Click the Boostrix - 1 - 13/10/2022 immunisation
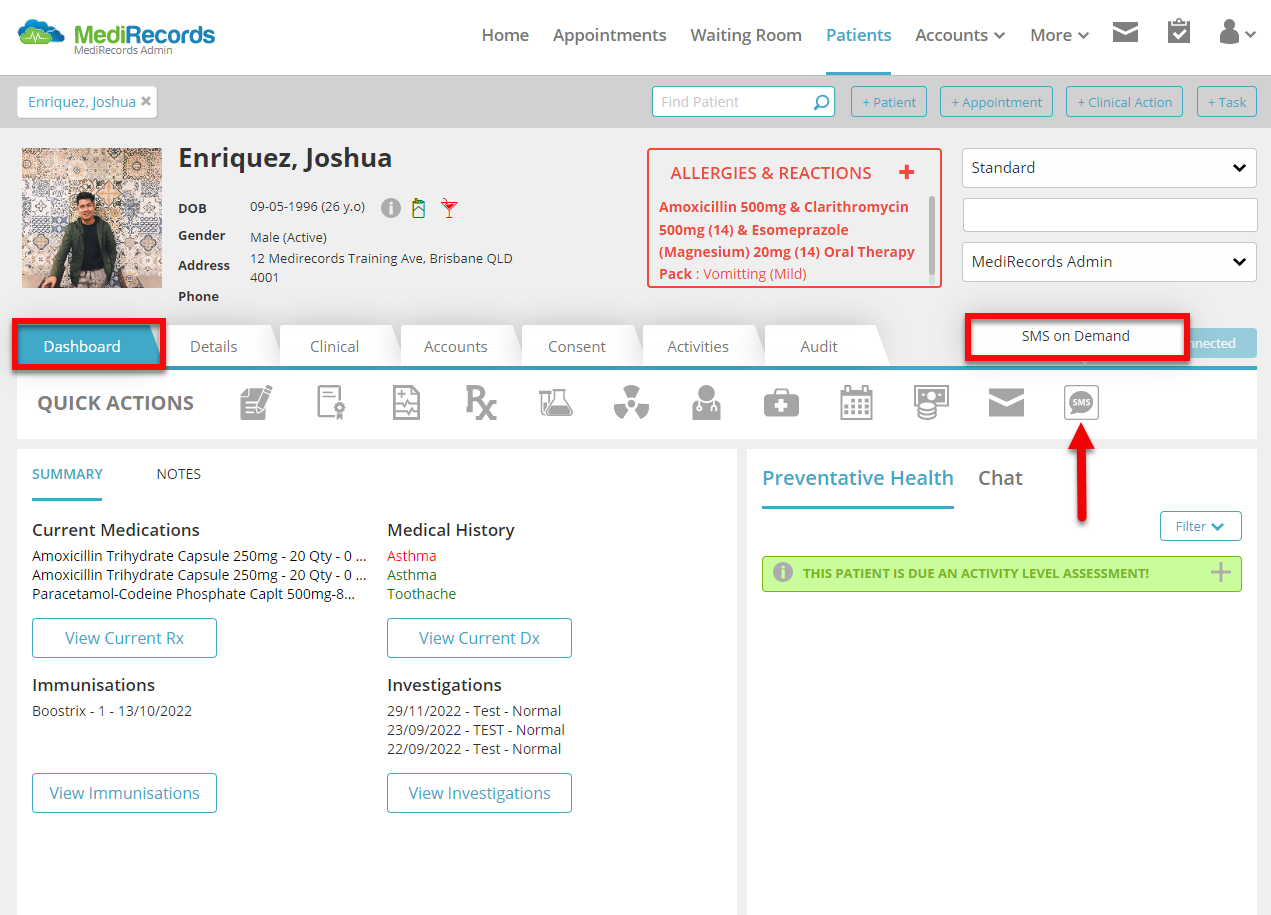 coord(112,711)
